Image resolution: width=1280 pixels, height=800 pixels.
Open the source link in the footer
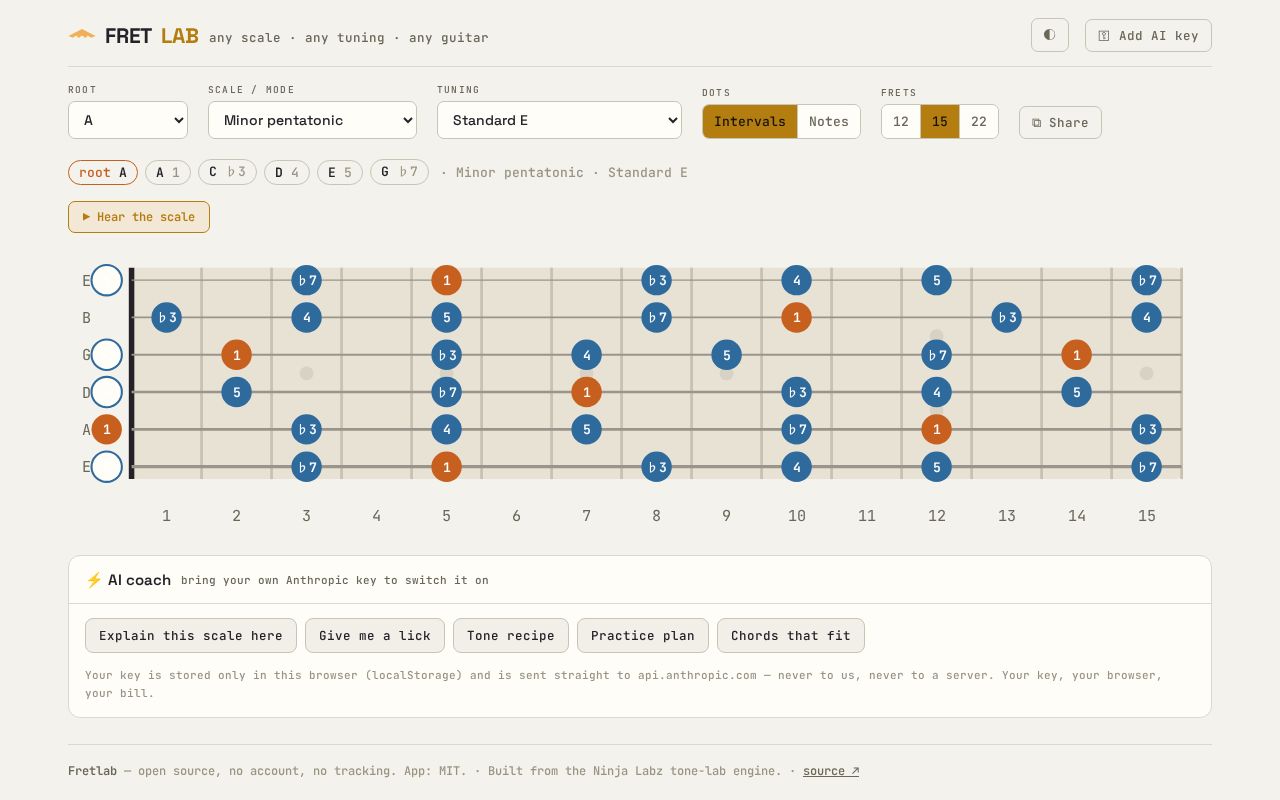click(831, 771)
